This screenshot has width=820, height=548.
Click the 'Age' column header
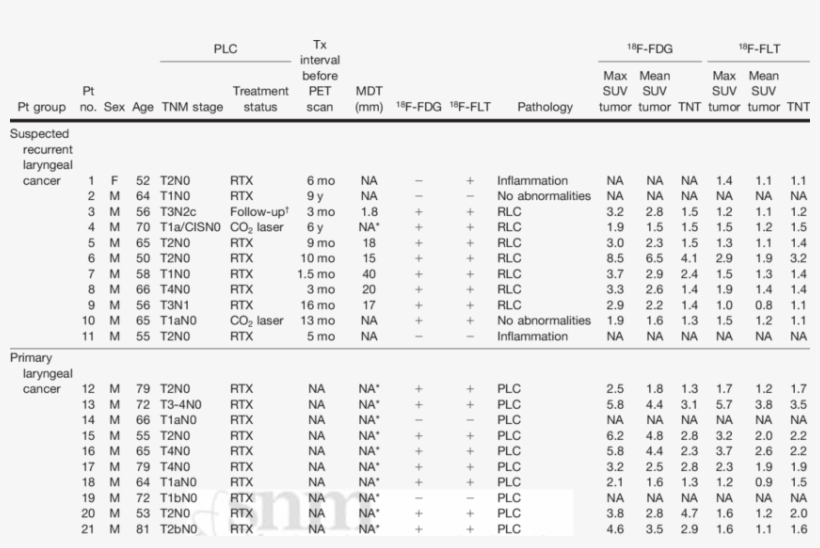click(143, 107)
